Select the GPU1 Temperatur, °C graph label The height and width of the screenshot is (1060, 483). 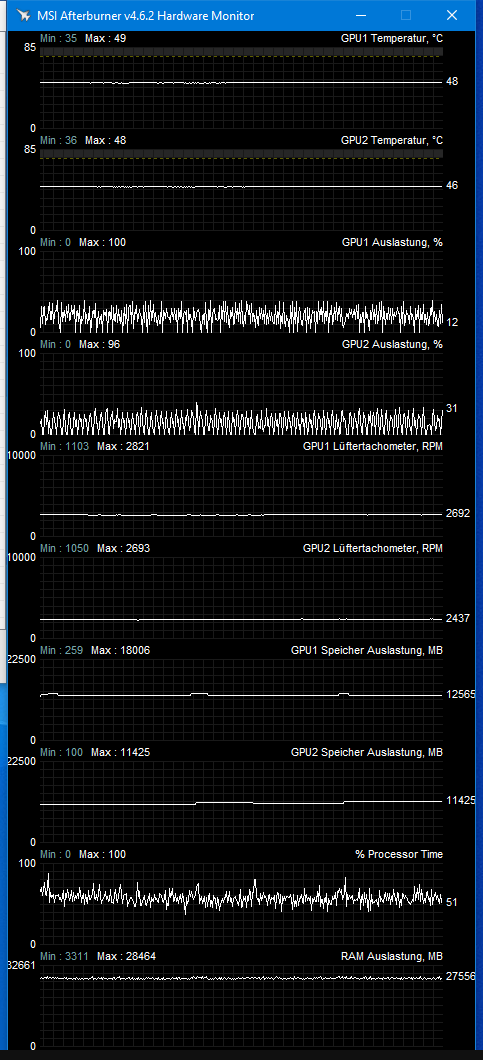(392, 39)
